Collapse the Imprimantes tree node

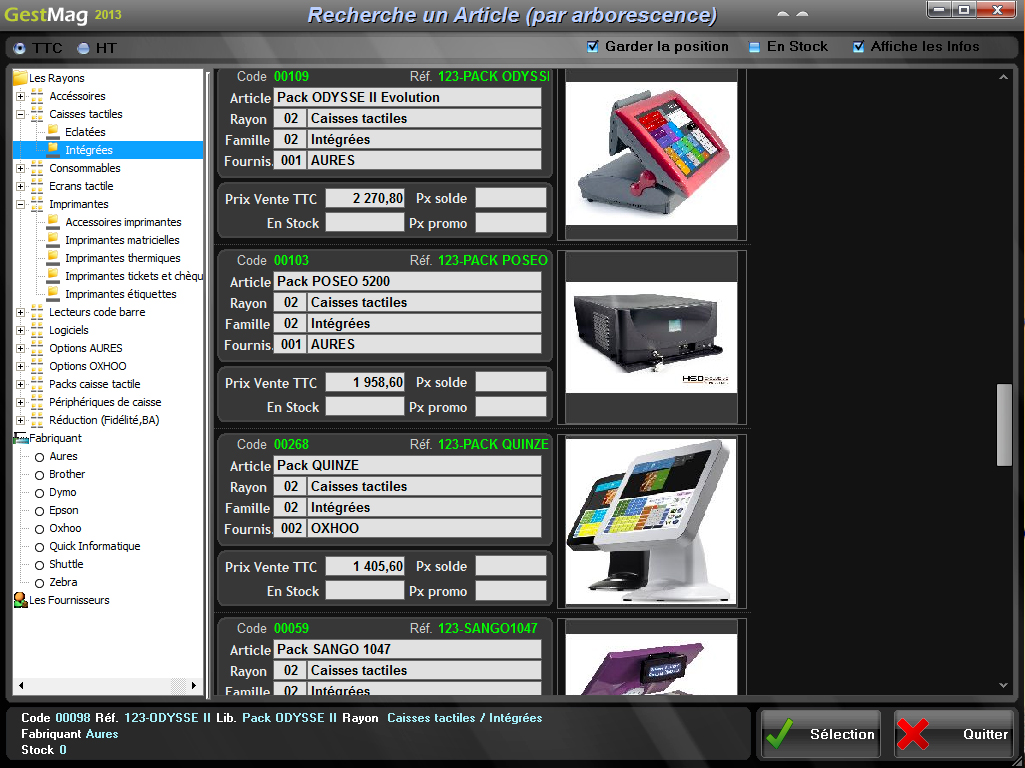click(20, 204)
